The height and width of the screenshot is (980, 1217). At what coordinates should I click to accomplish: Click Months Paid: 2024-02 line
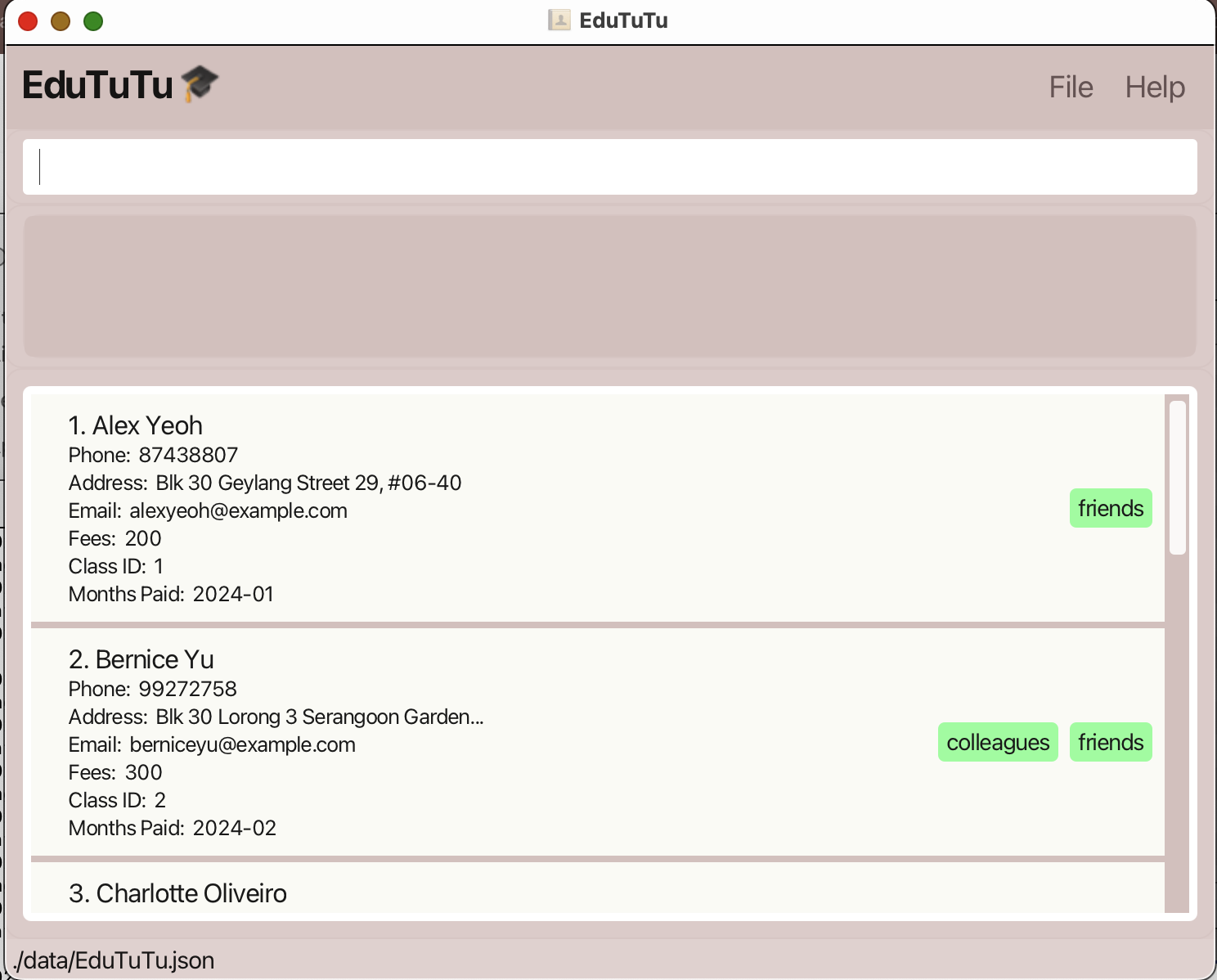click(x=173, y=828)
